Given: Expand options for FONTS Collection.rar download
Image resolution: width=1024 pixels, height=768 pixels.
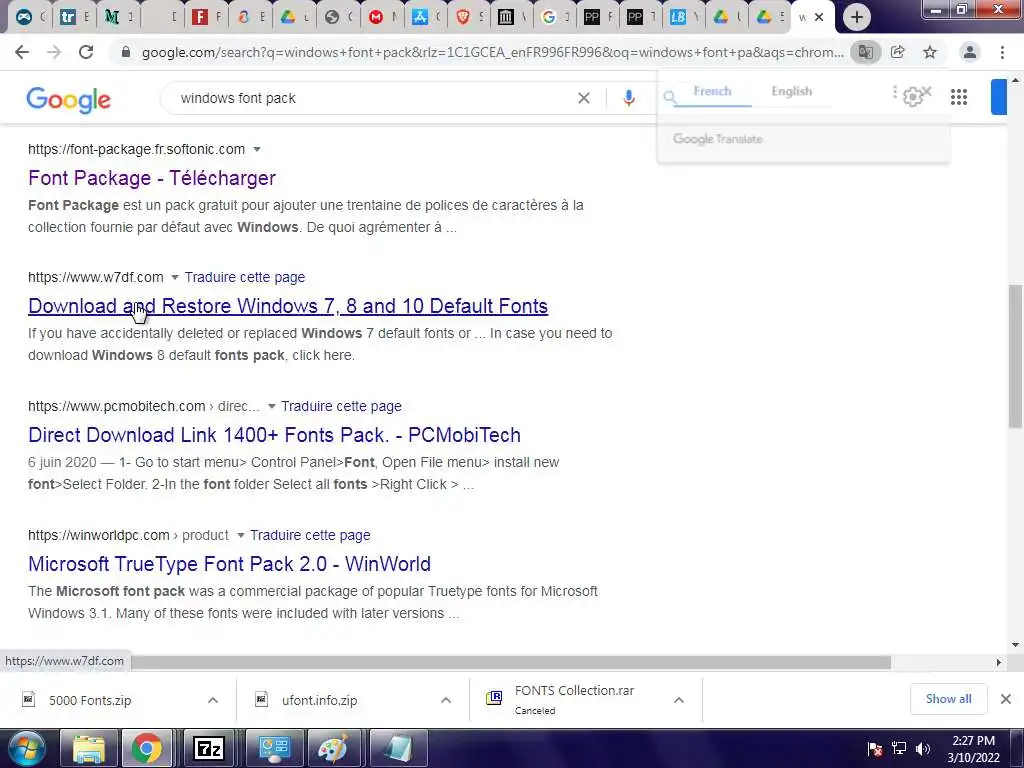Looking at the screenshot, I should pyautogui.click(x=679, y=700).
